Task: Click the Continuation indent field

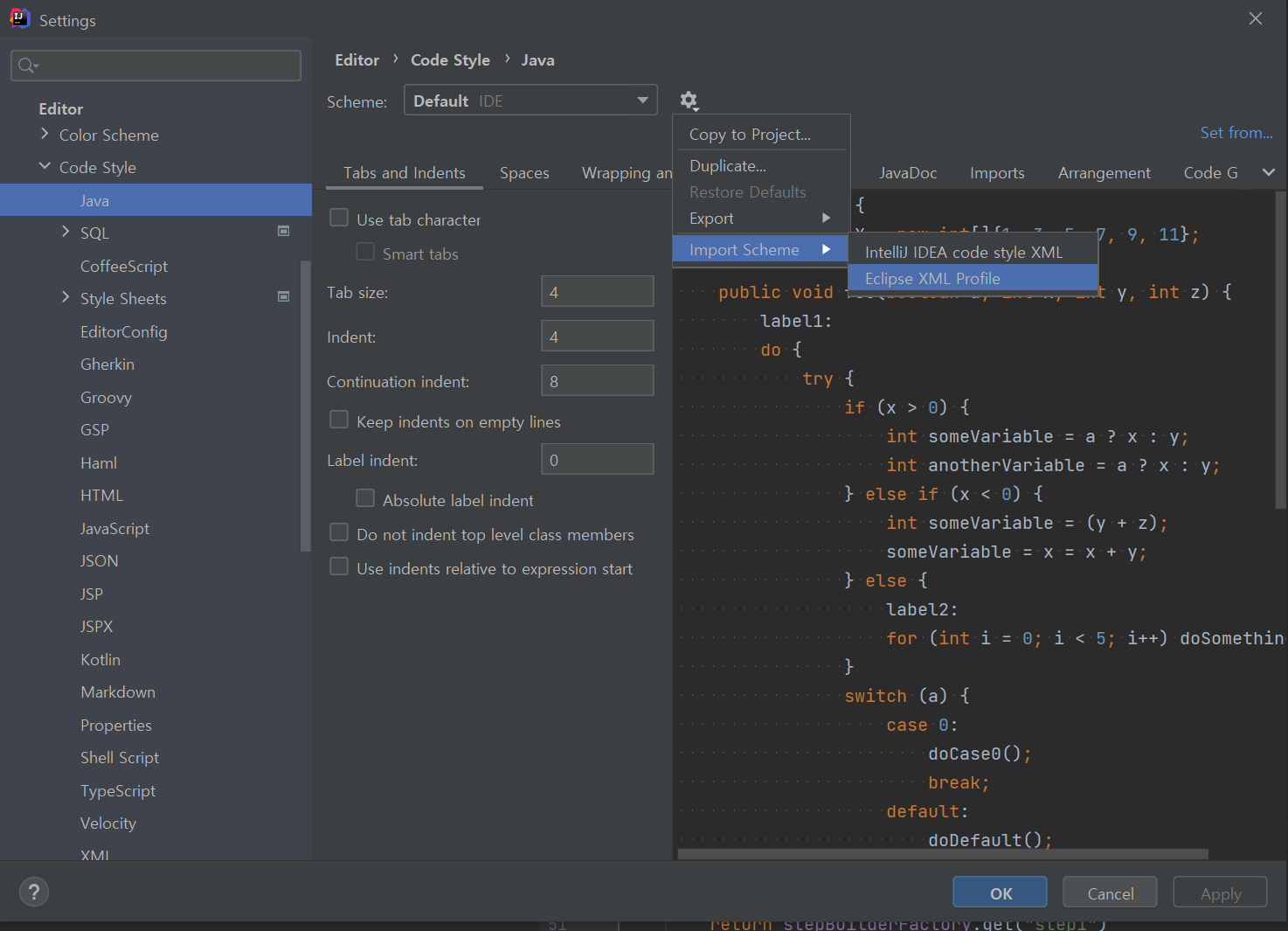Action: (x=598, y=381)
